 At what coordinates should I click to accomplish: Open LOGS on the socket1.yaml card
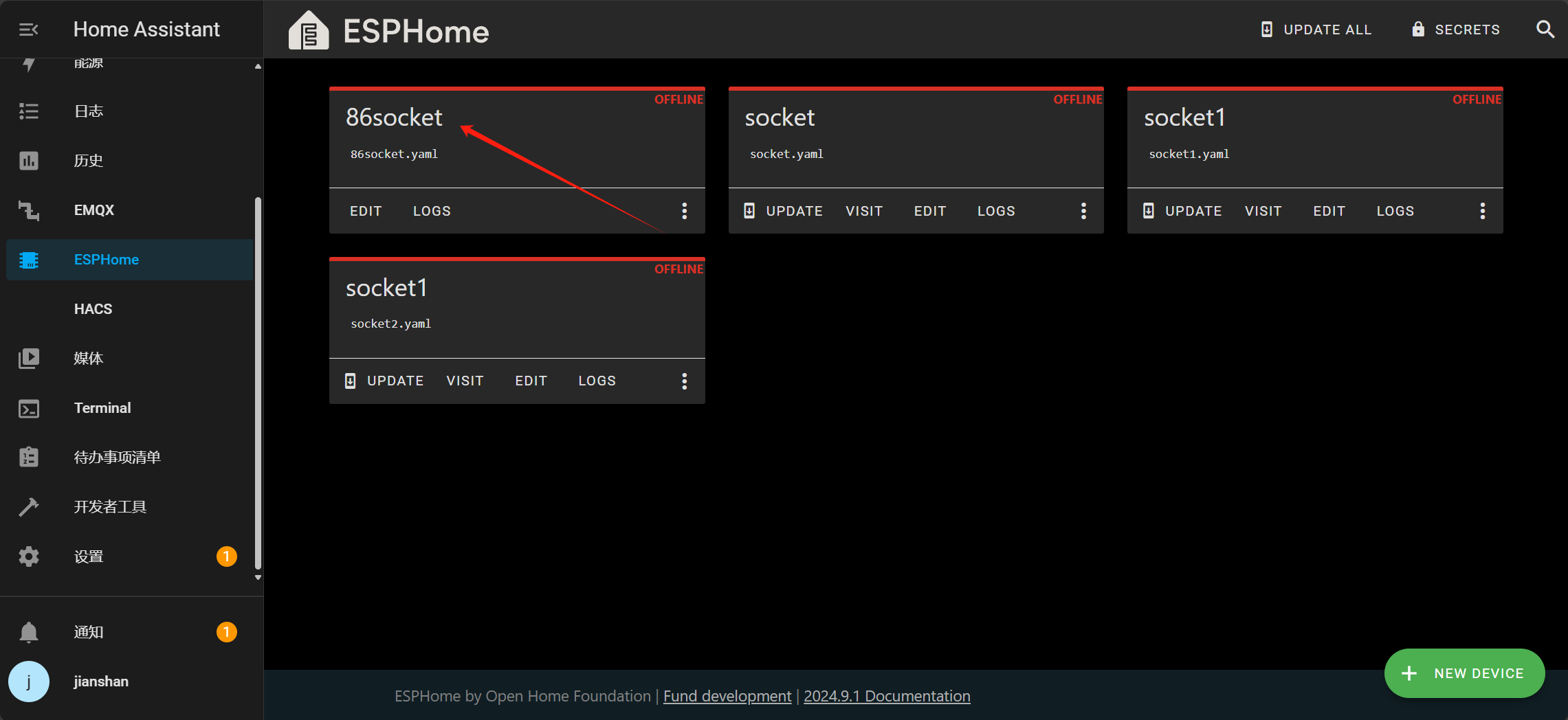tap(1395, 211)
